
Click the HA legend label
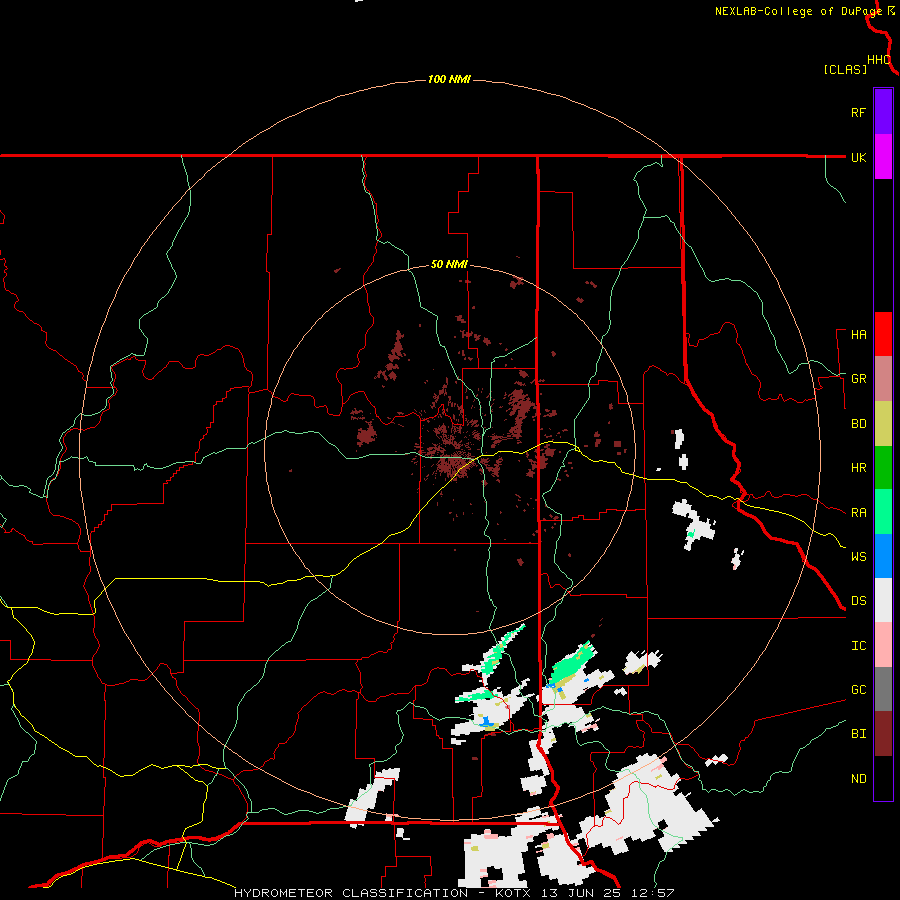858,334
